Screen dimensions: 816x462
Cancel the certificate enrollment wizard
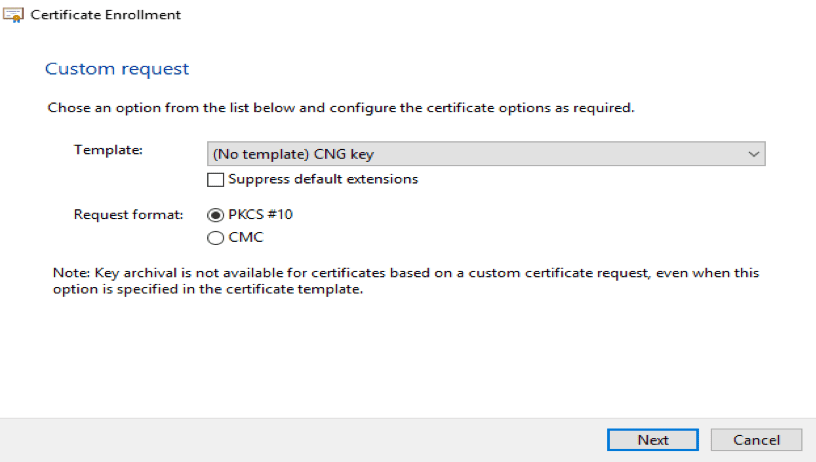(x=756, y=440)
